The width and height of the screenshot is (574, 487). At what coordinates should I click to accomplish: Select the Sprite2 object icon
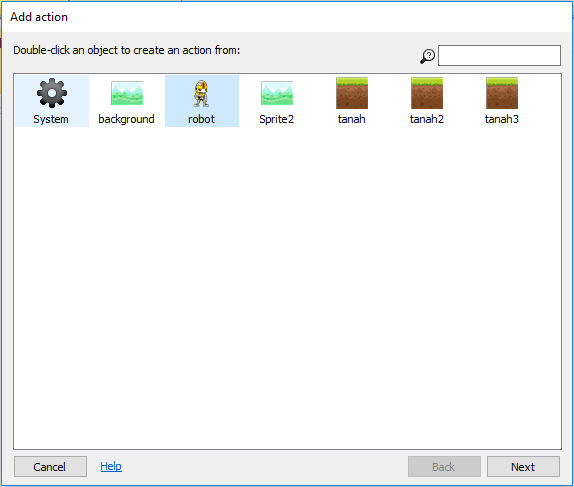[277, 93]
